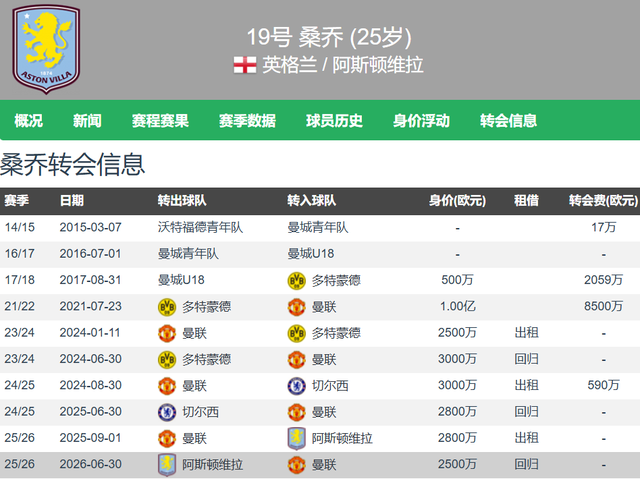The image size is (640, 479).
Task: Click date 2024-01-11 cell
Action: pos(90,333)
